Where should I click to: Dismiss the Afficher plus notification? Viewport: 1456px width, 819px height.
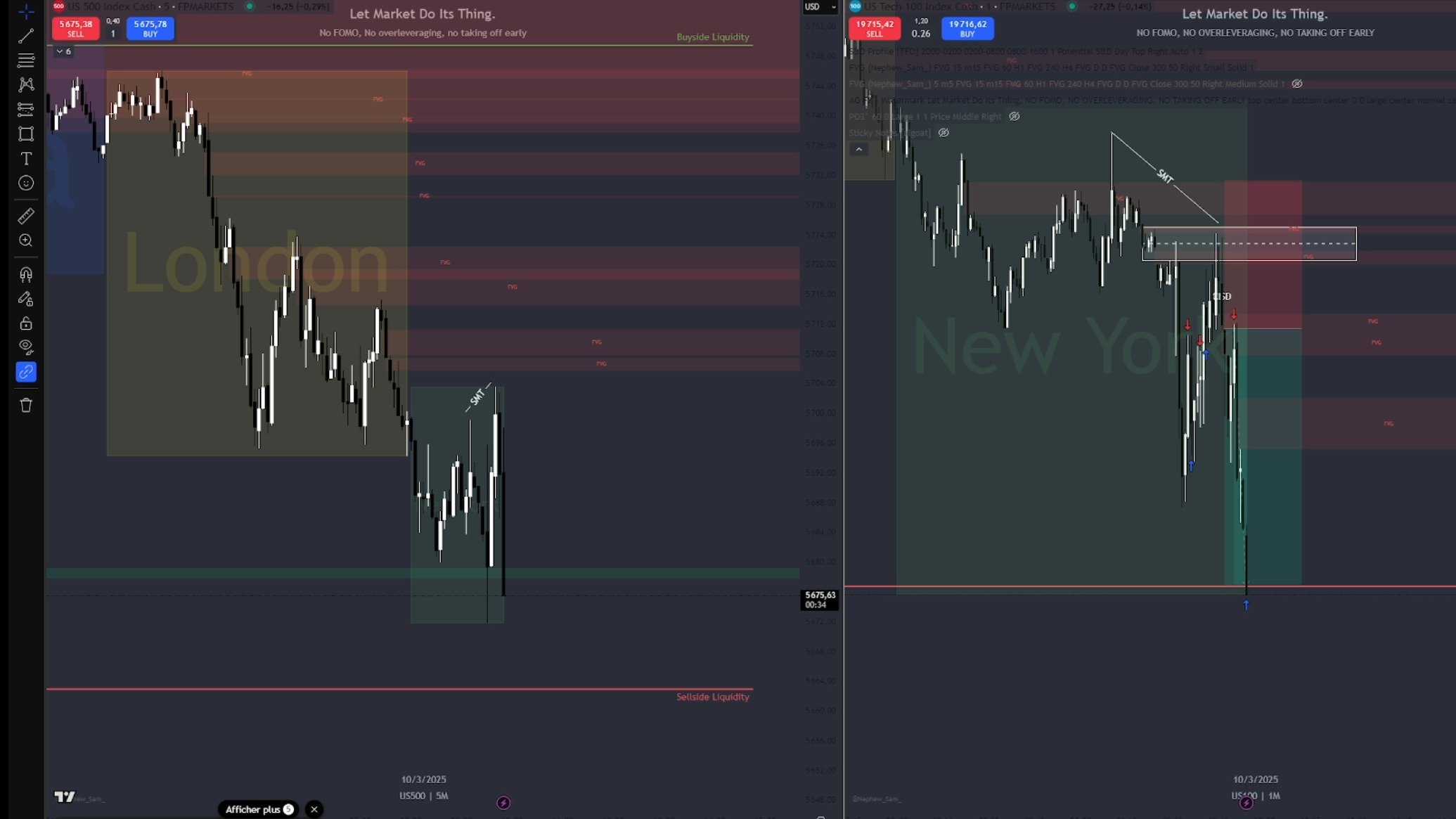[x=314, y=809]
